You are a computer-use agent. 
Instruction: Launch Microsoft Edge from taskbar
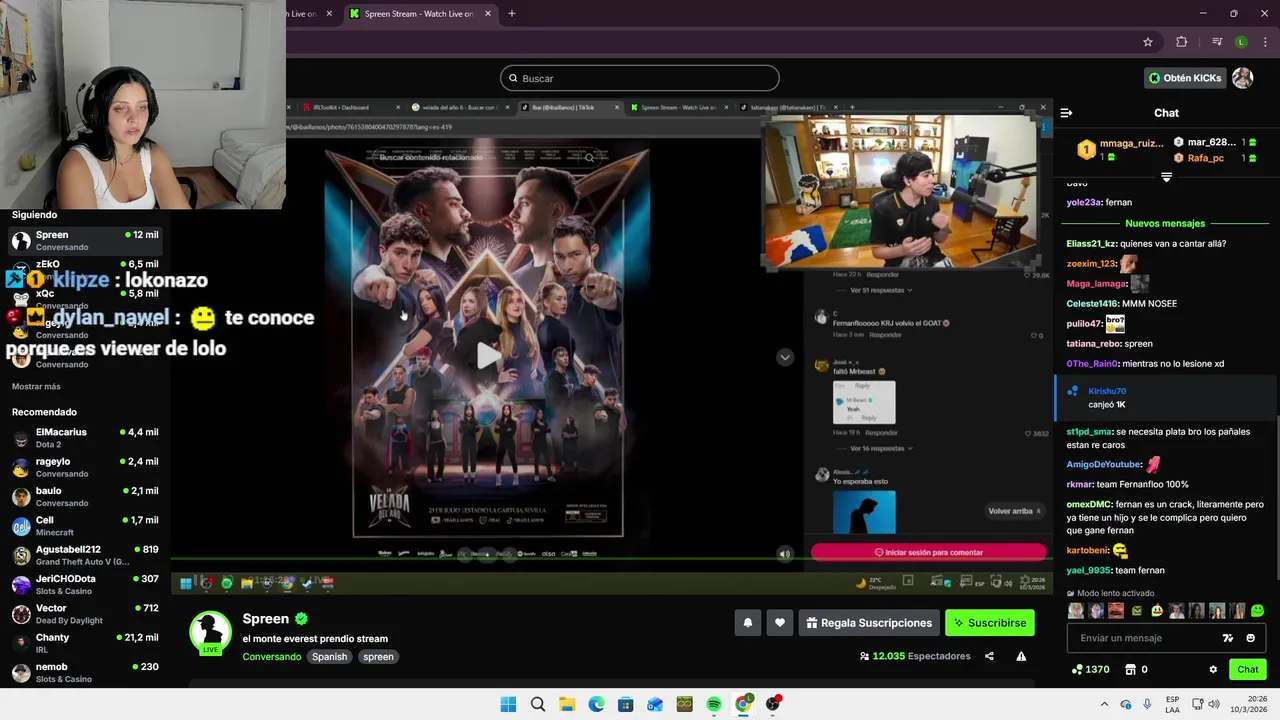coord(597,704)
